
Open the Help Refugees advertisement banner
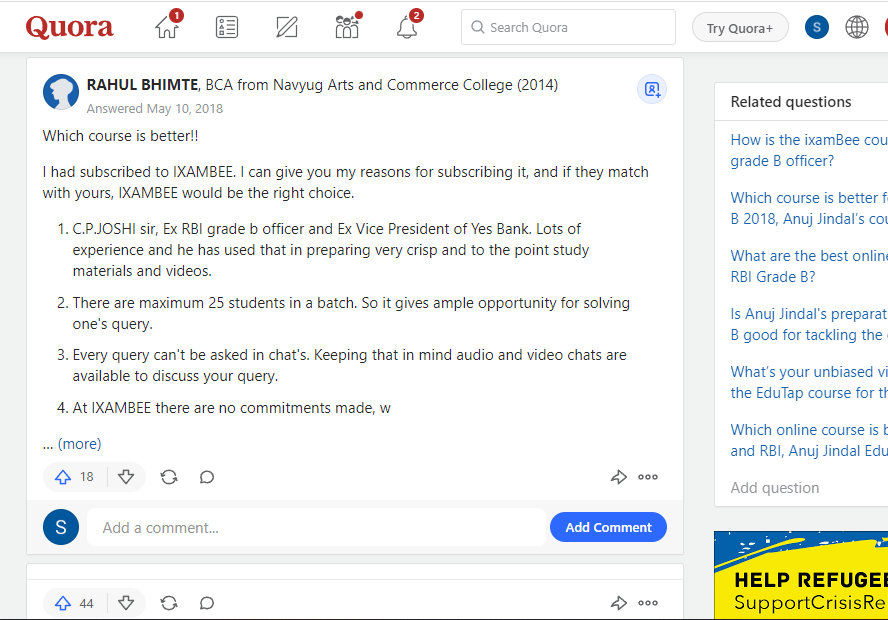(x=801, y=575)
